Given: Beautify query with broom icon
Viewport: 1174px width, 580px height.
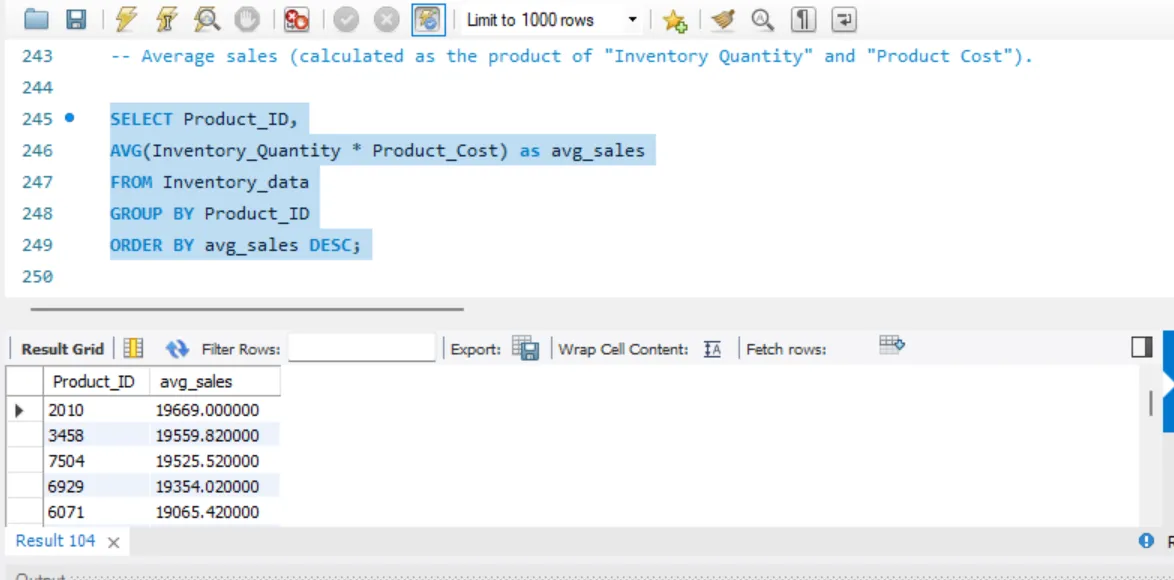Looking at the screenshot, I should 723,19.
